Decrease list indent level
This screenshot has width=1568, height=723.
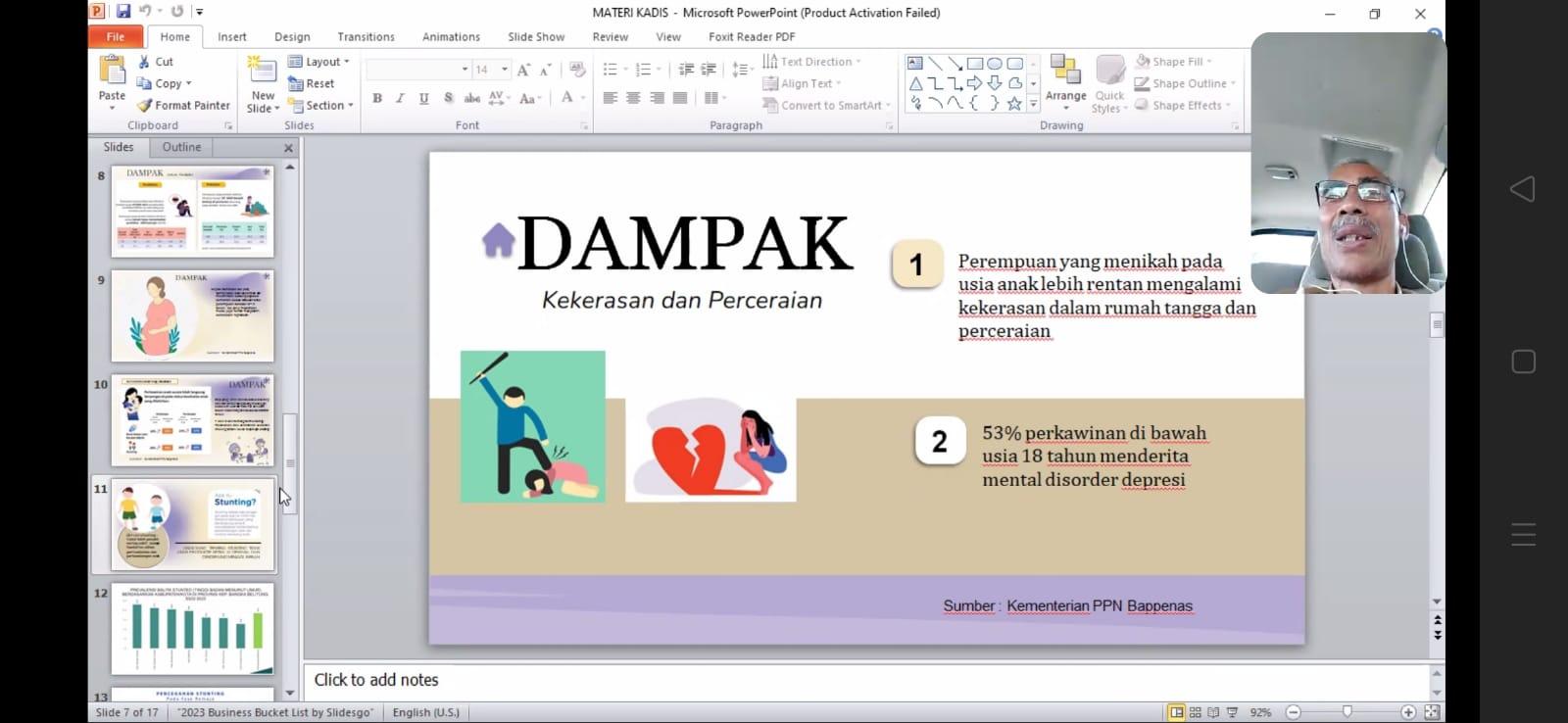[686, 70]
